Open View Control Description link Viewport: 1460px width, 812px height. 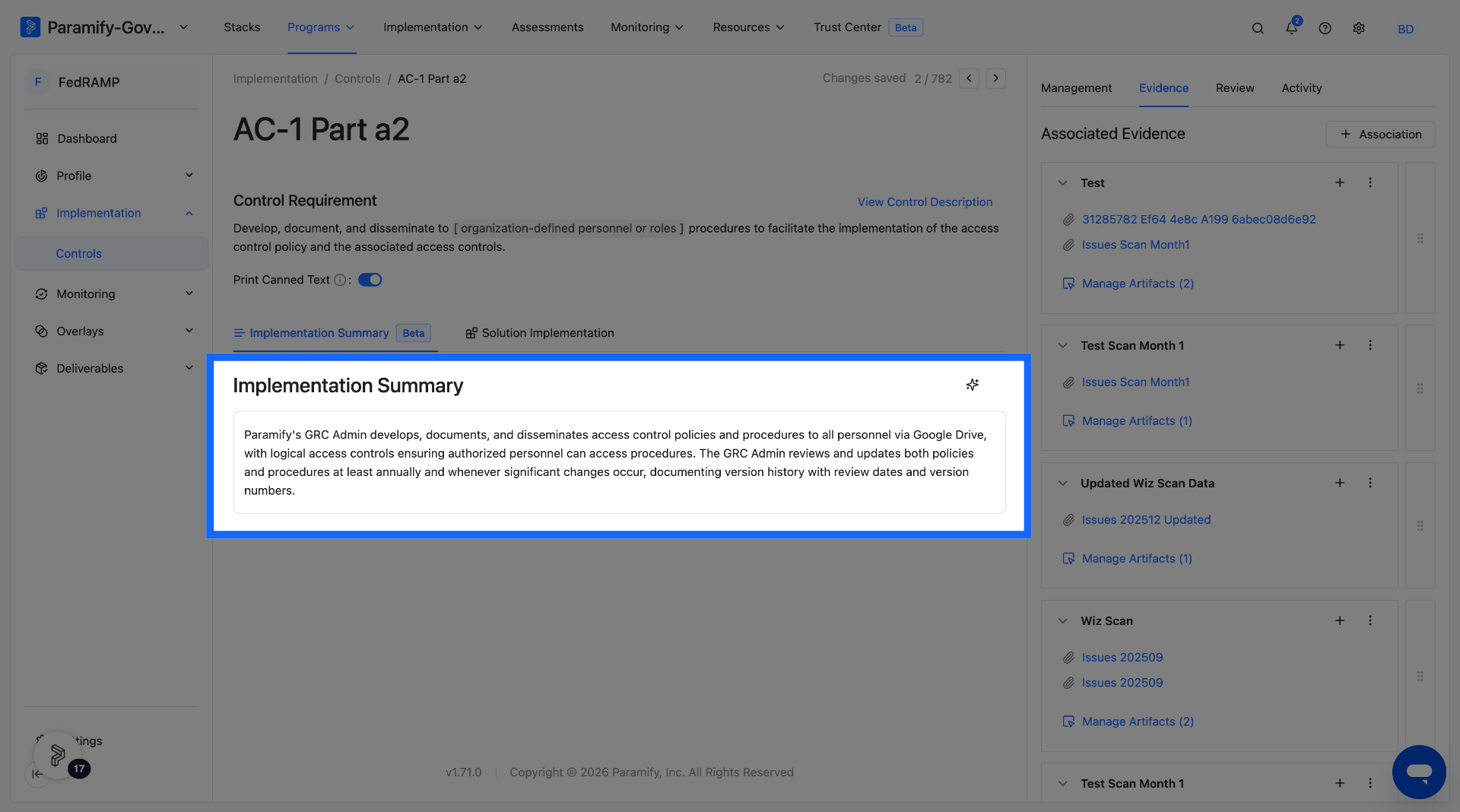click(925, 202)
